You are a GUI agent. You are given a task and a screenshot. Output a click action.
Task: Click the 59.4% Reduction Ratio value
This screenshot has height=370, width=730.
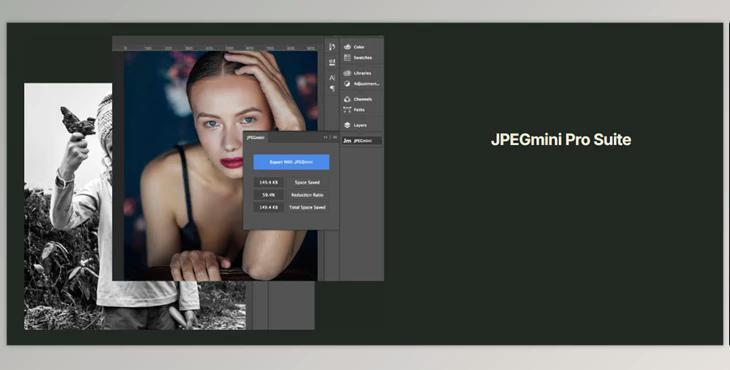pos(269,195)
